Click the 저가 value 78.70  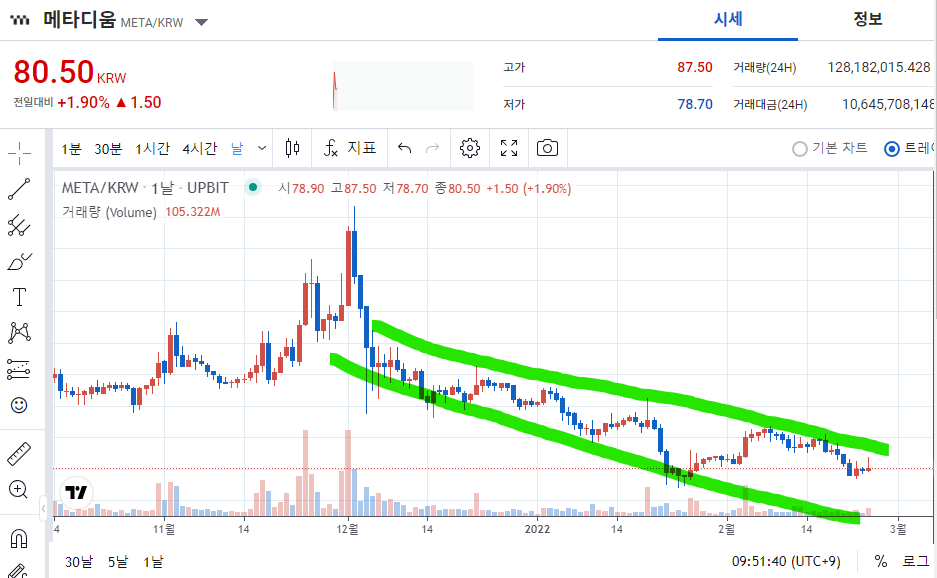click(695, 104)
